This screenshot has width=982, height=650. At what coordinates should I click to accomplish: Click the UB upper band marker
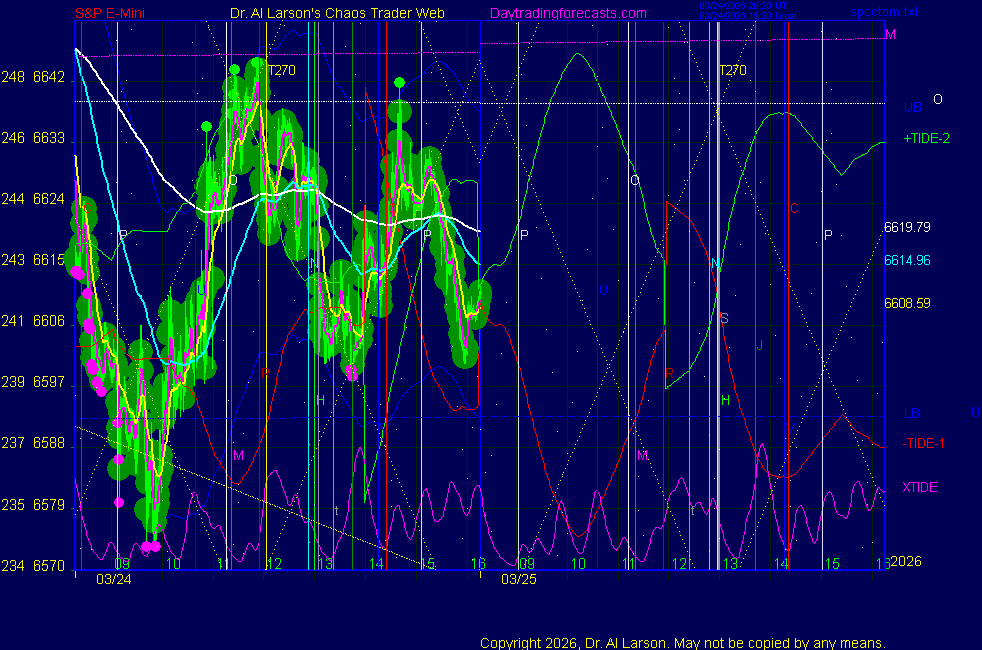pos(912,107)
